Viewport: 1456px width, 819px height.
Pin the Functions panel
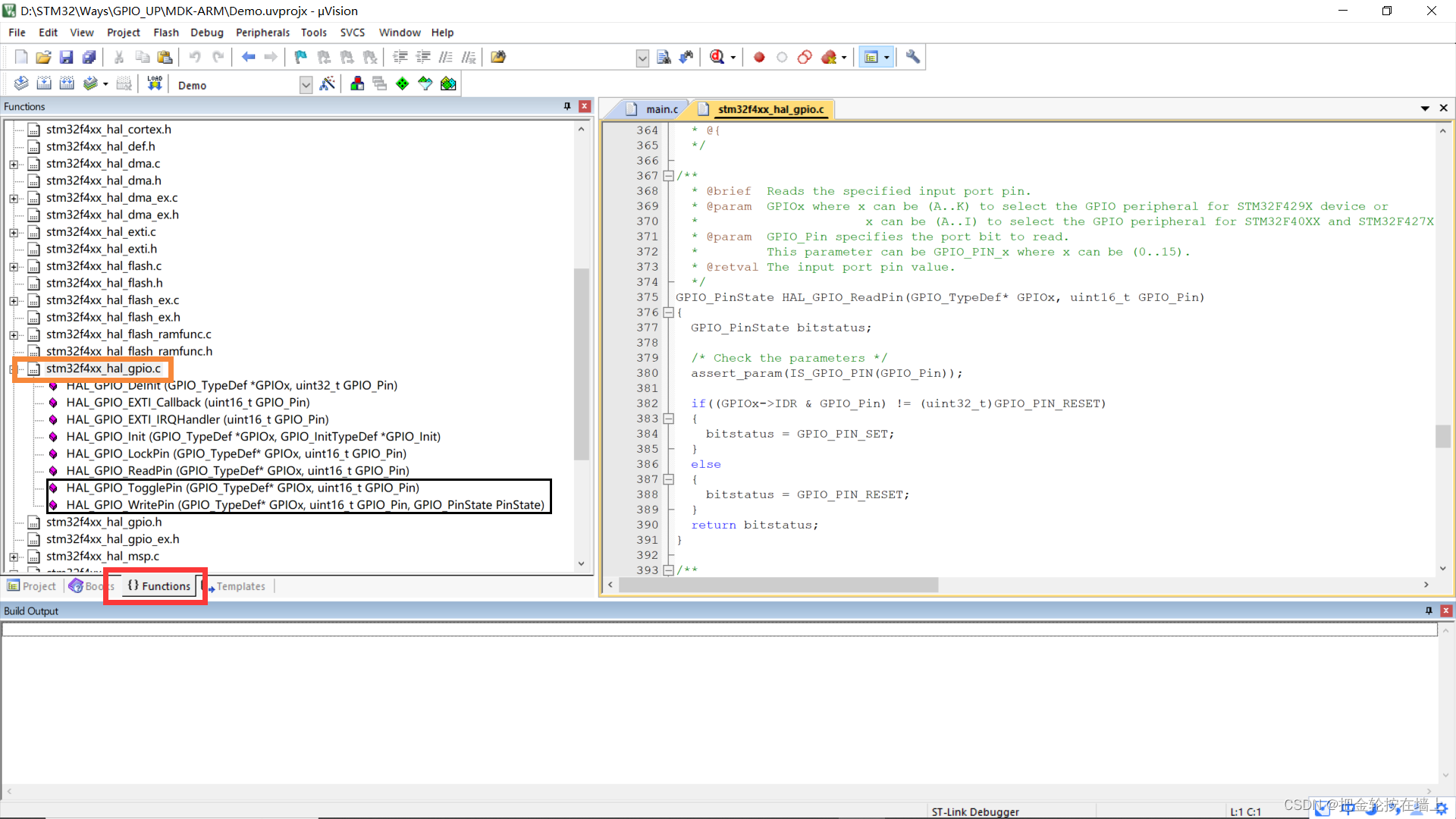tap(567, 106)
